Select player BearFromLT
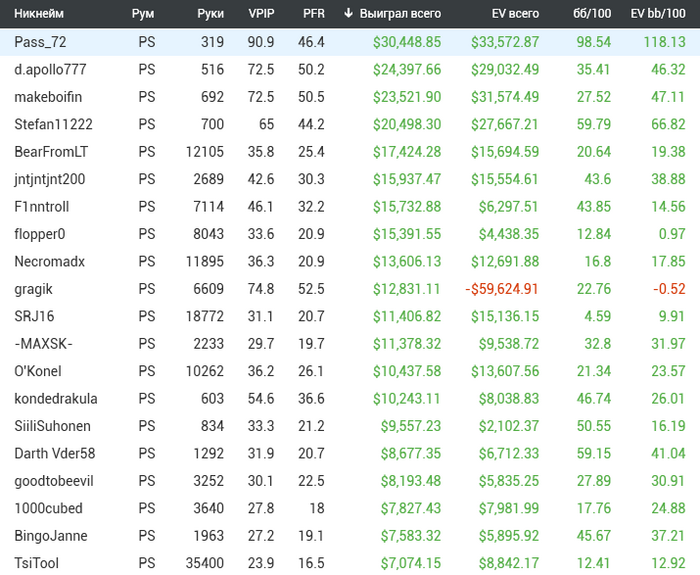This screenshot has height=575, width=700. coord(51,152)
